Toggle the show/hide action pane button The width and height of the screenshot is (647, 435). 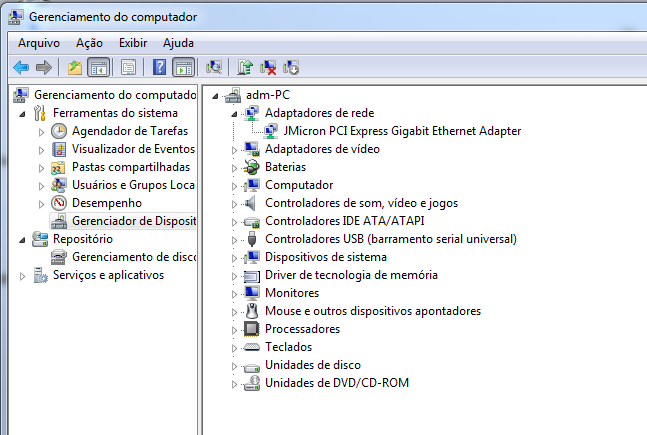pos(184,67)
